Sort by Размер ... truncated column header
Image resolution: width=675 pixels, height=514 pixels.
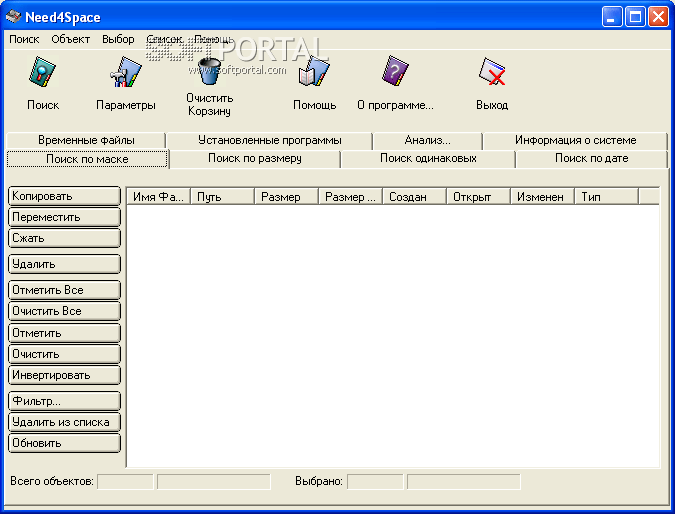[x=350, y=197]
